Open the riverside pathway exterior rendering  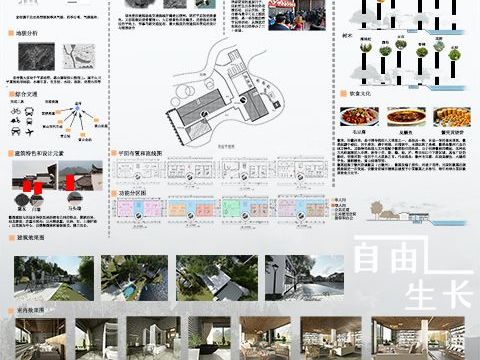(54, 278)
